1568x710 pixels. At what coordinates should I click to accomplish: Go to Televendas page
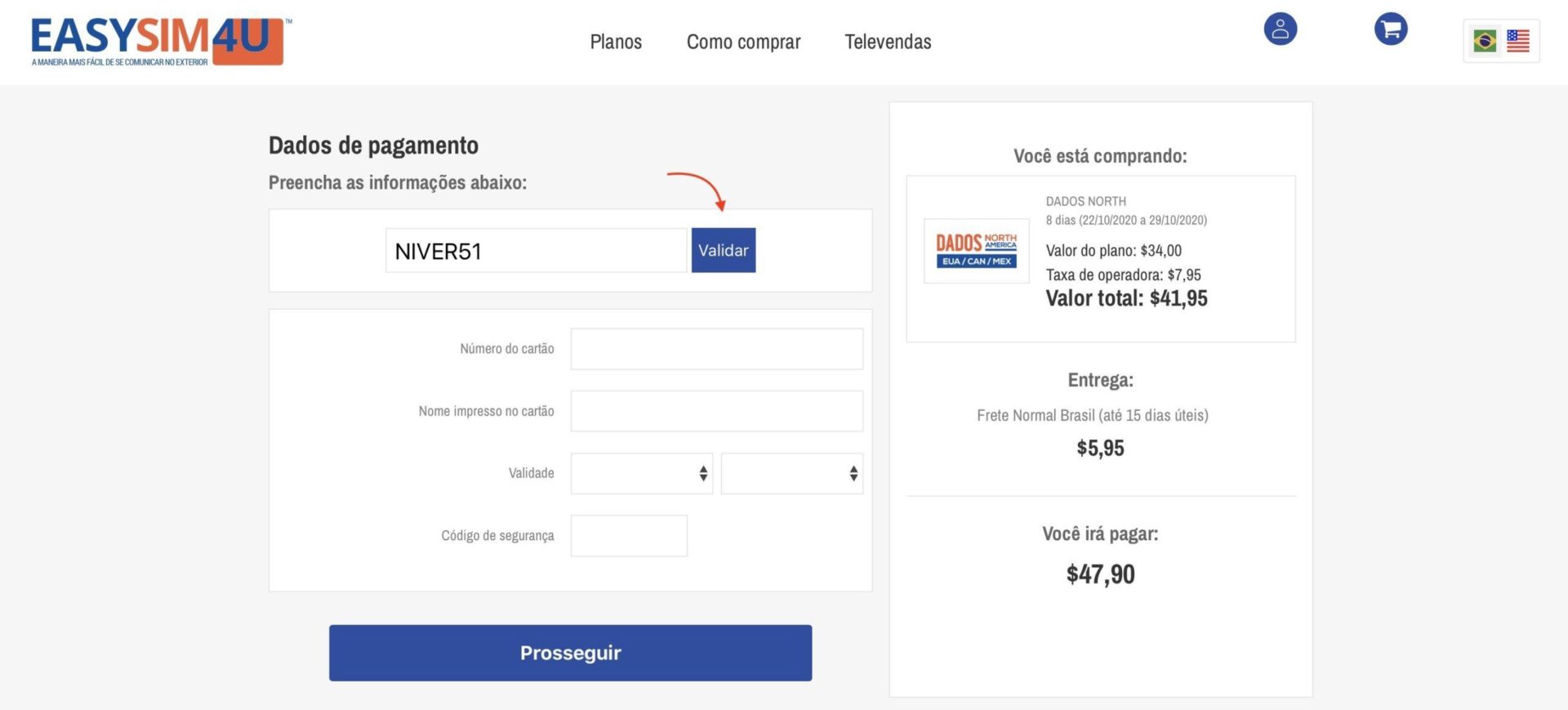[x=888, y=42]
